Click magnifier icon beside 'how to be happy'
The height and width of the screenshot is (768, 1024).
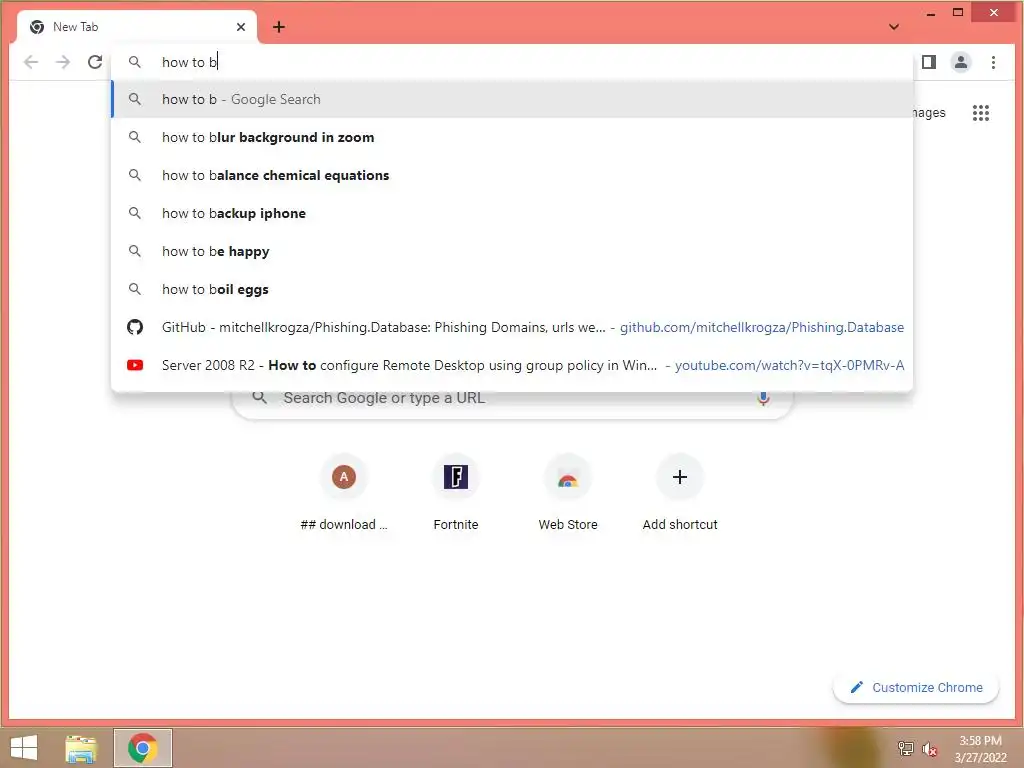click(135, 251)
